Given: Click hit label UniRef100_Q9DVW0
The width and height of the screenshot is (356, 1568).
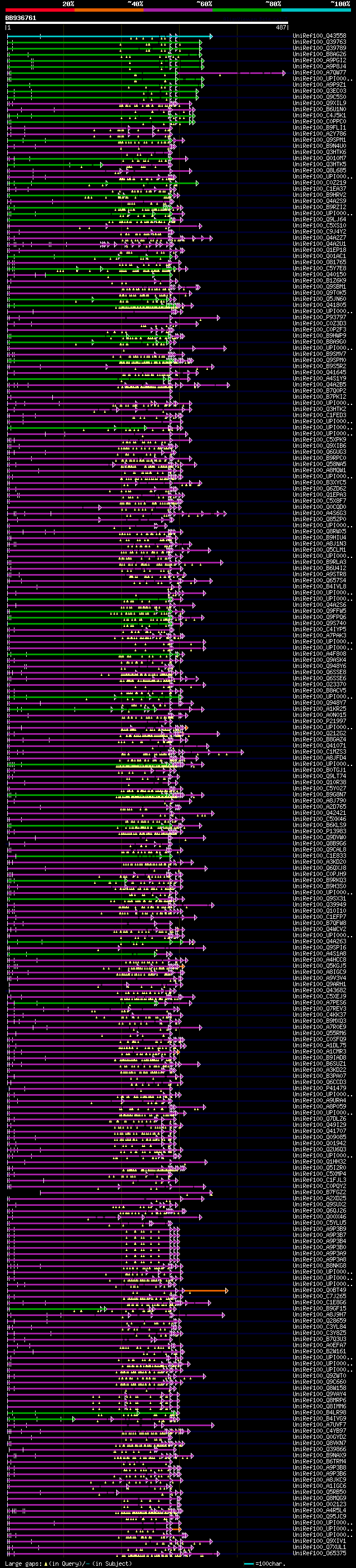Looking at the screenshot, I should click(319, 837).
